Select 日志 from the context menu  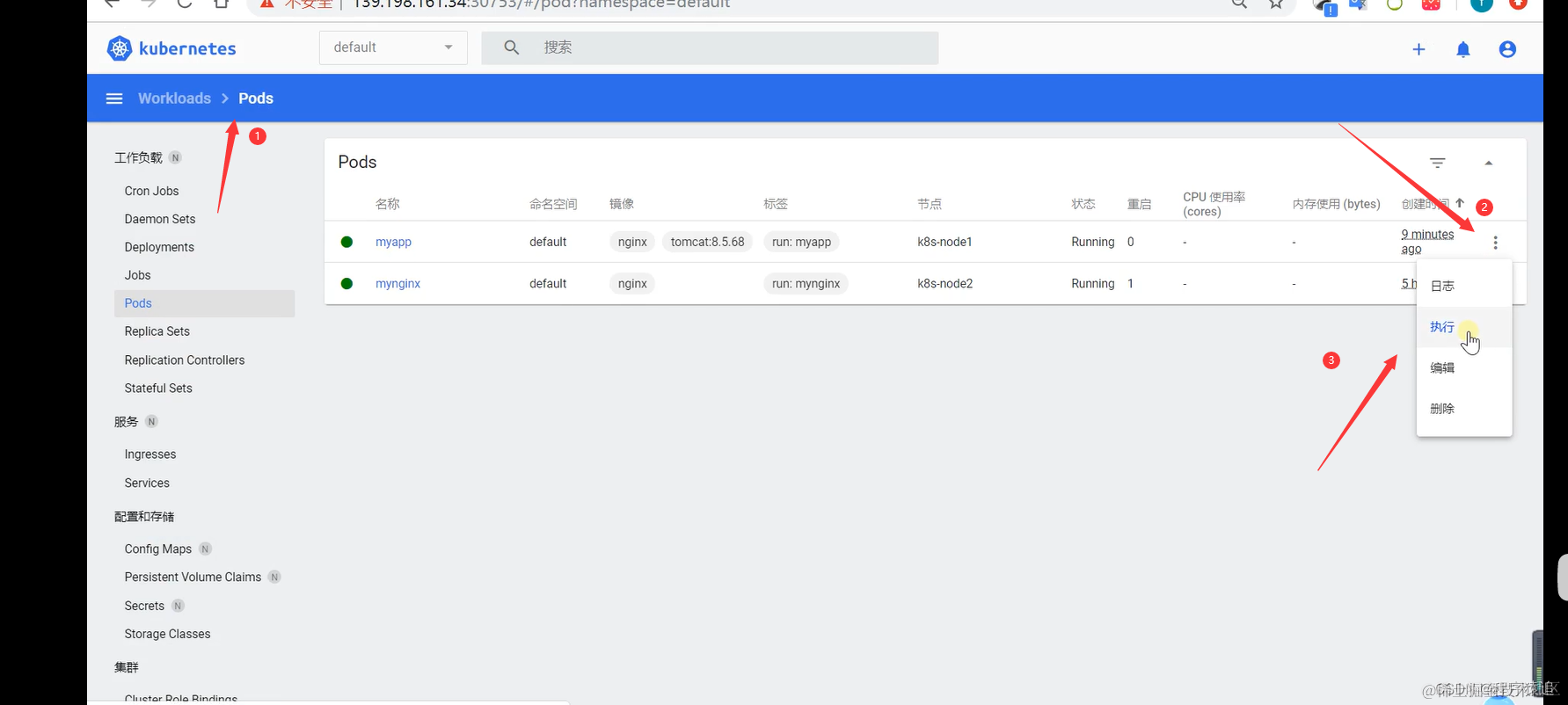1464,286
